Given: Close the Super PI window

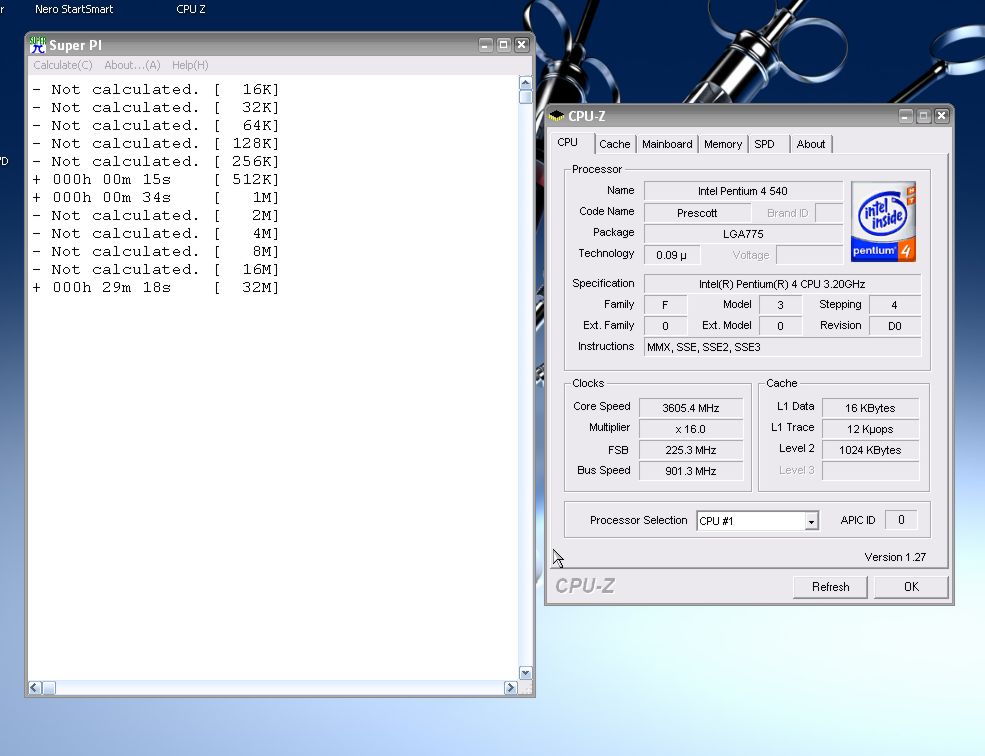Looking at the screenshot, I should 521,45.
